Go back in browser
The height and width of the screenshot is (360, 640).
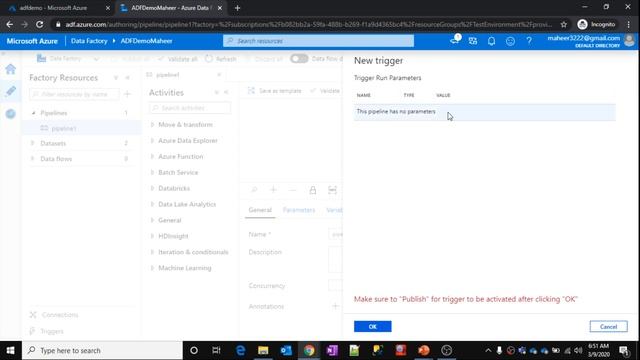click(x=9, y=24)
